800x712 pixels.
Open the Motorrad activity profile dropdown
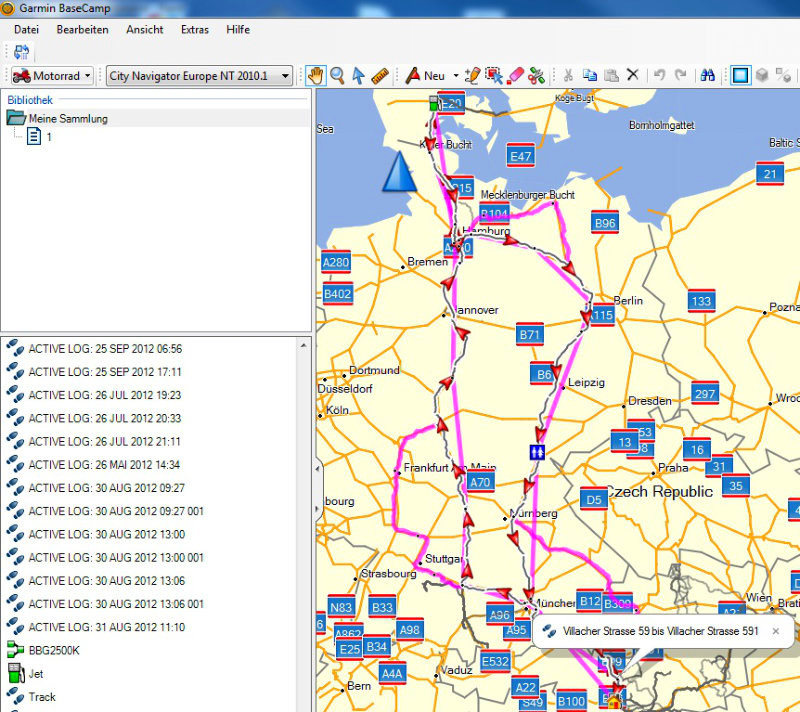click(x=52, y=76)
